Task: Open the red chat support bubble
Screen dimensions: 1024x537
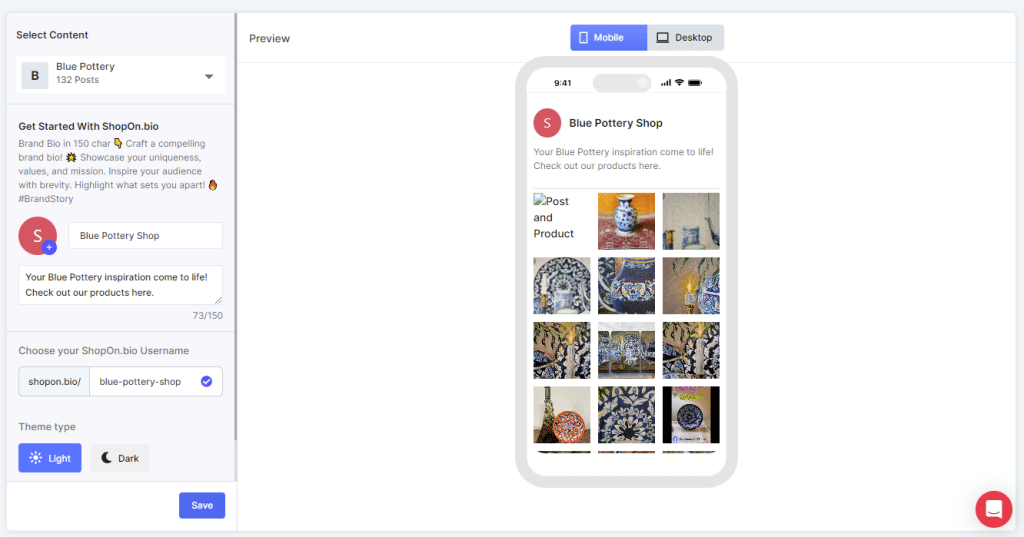Action: [x=993, y=509]
